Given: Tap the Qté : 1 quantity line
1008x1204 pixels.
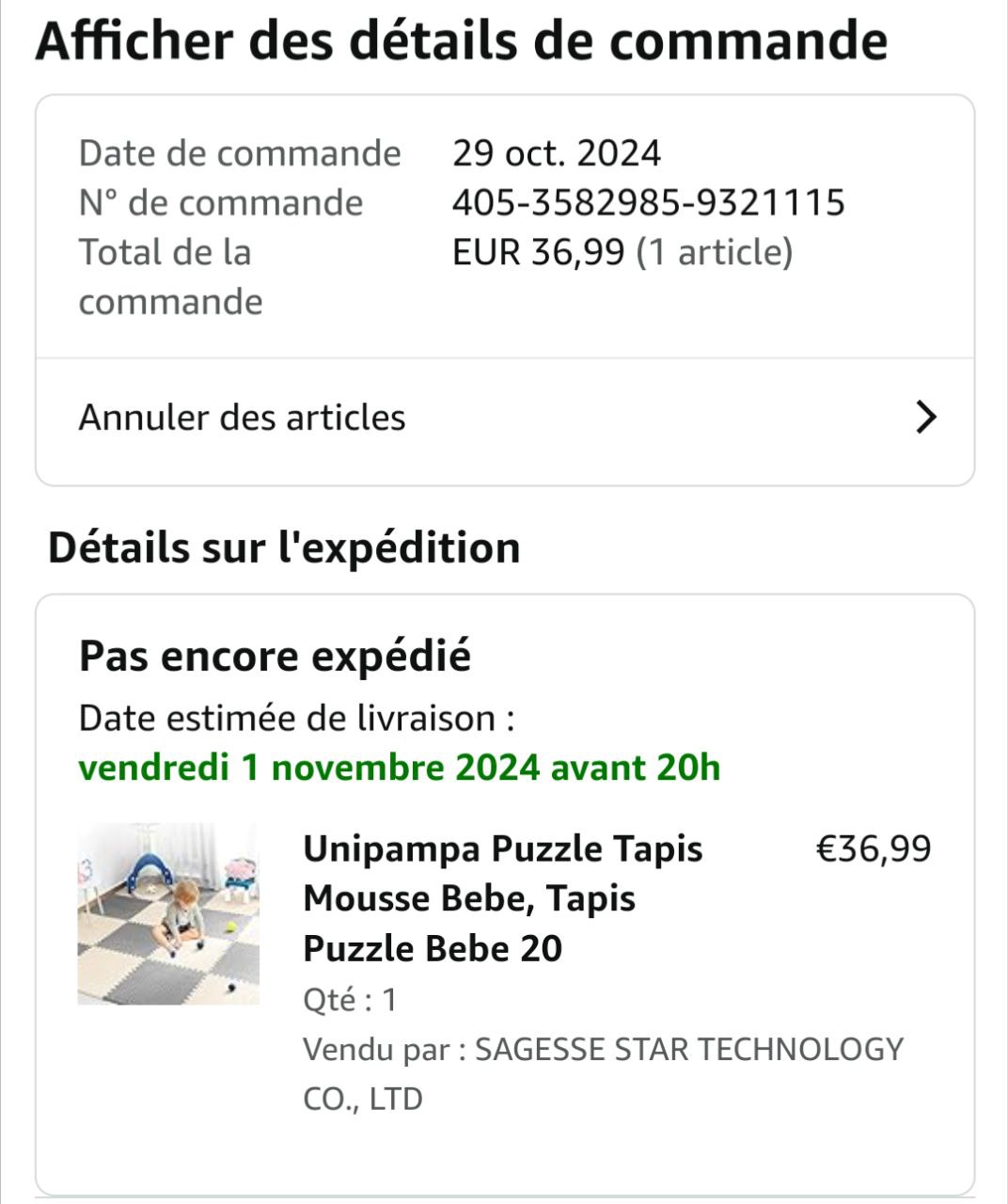Looking at the screenshot, I should click(350, 999).
